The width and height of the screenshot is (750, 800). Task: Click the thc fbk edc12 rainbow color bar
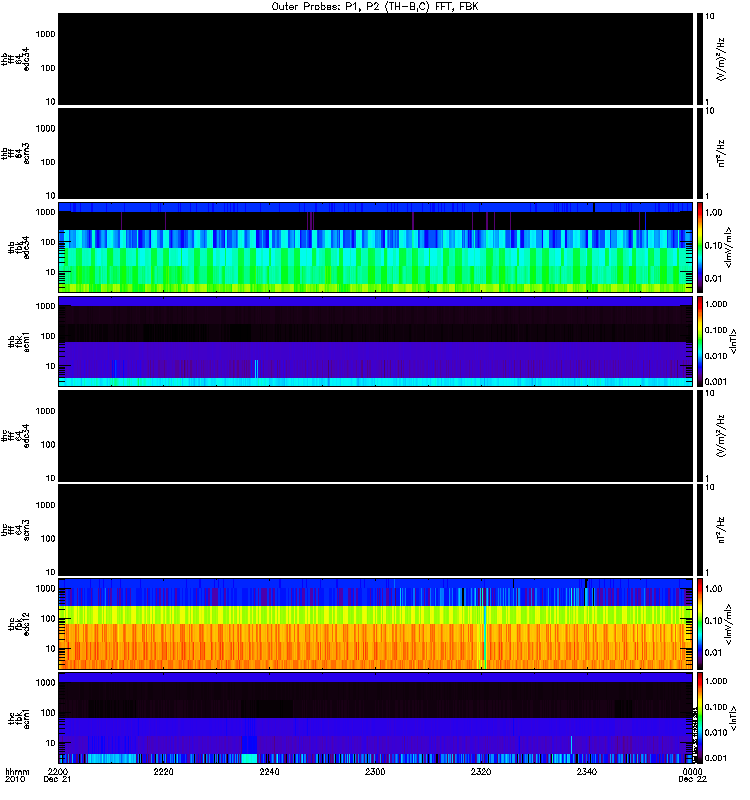[700, 623]
